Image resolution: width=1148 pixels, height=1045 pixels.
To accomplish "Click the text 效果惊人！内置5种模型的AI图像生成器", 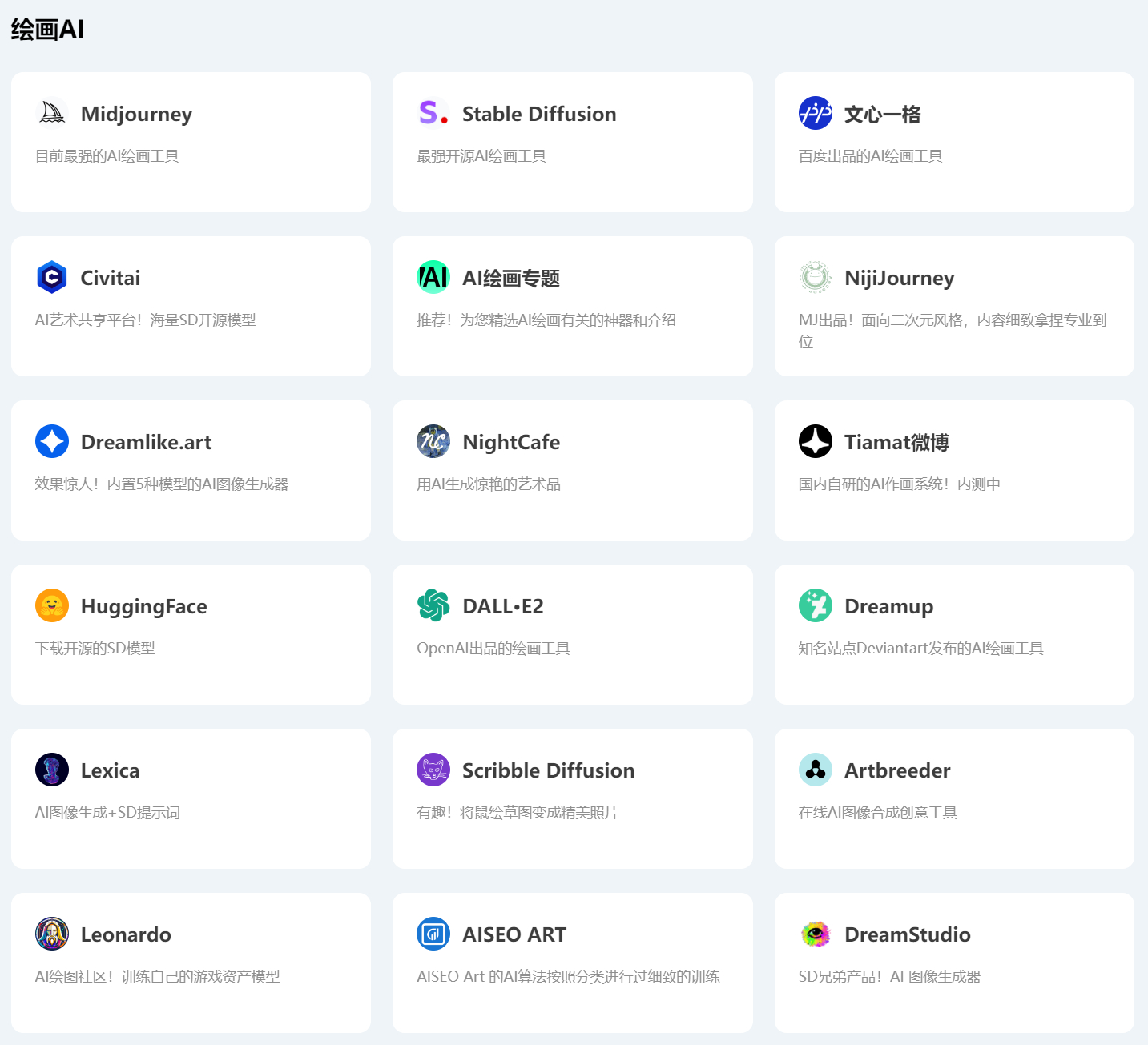I will (162, 484).
